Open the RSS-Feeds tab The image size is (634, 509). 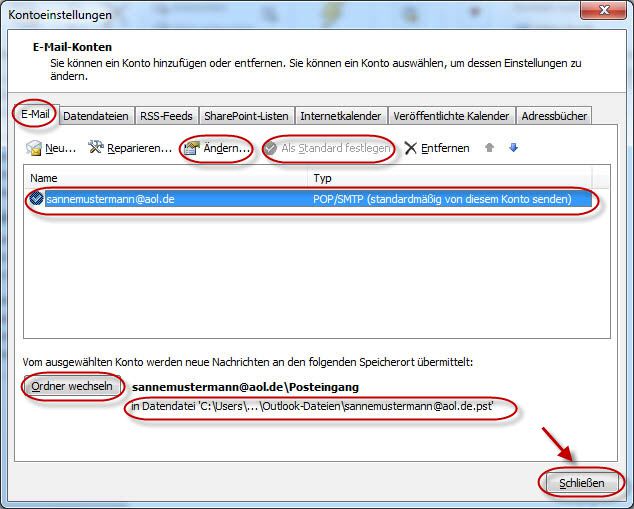[166, 116]
